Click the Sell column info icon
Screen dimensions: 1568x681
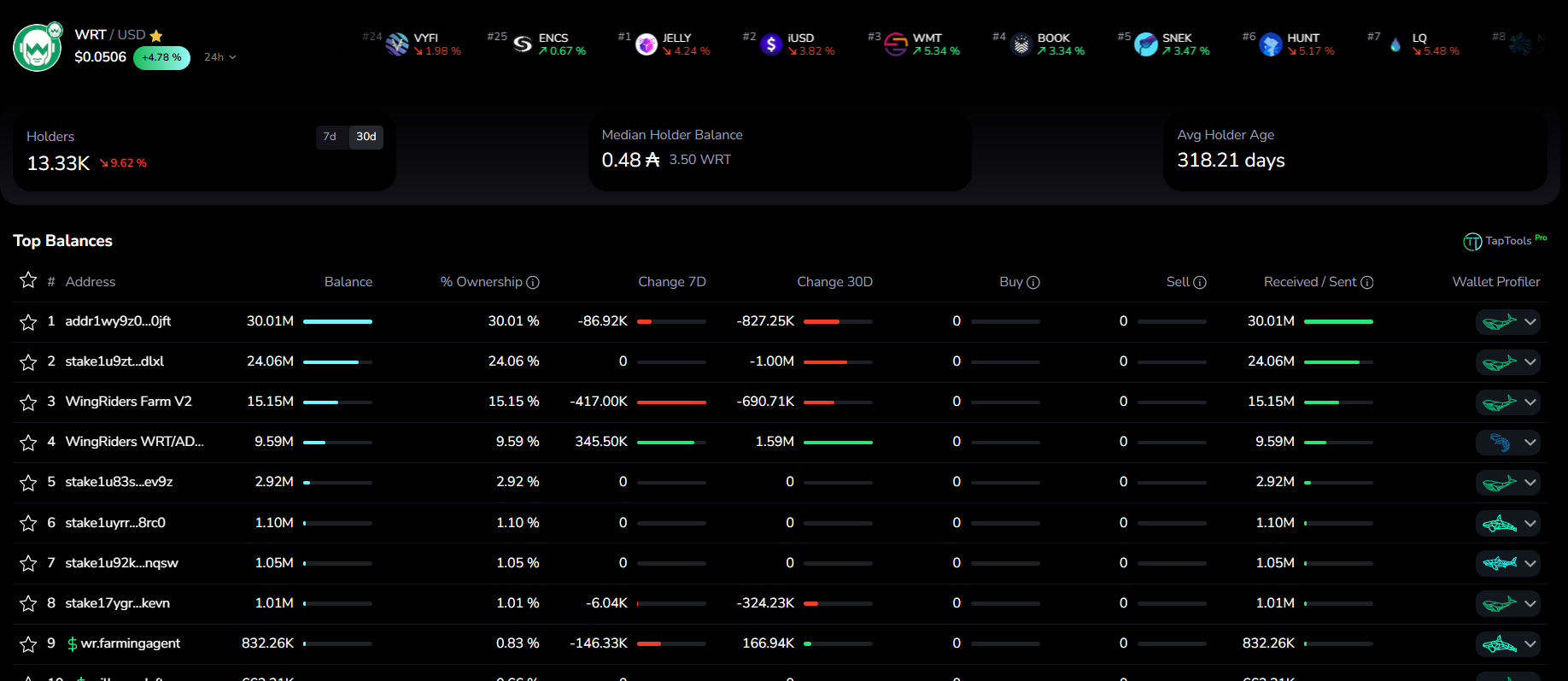(1200, 283)
